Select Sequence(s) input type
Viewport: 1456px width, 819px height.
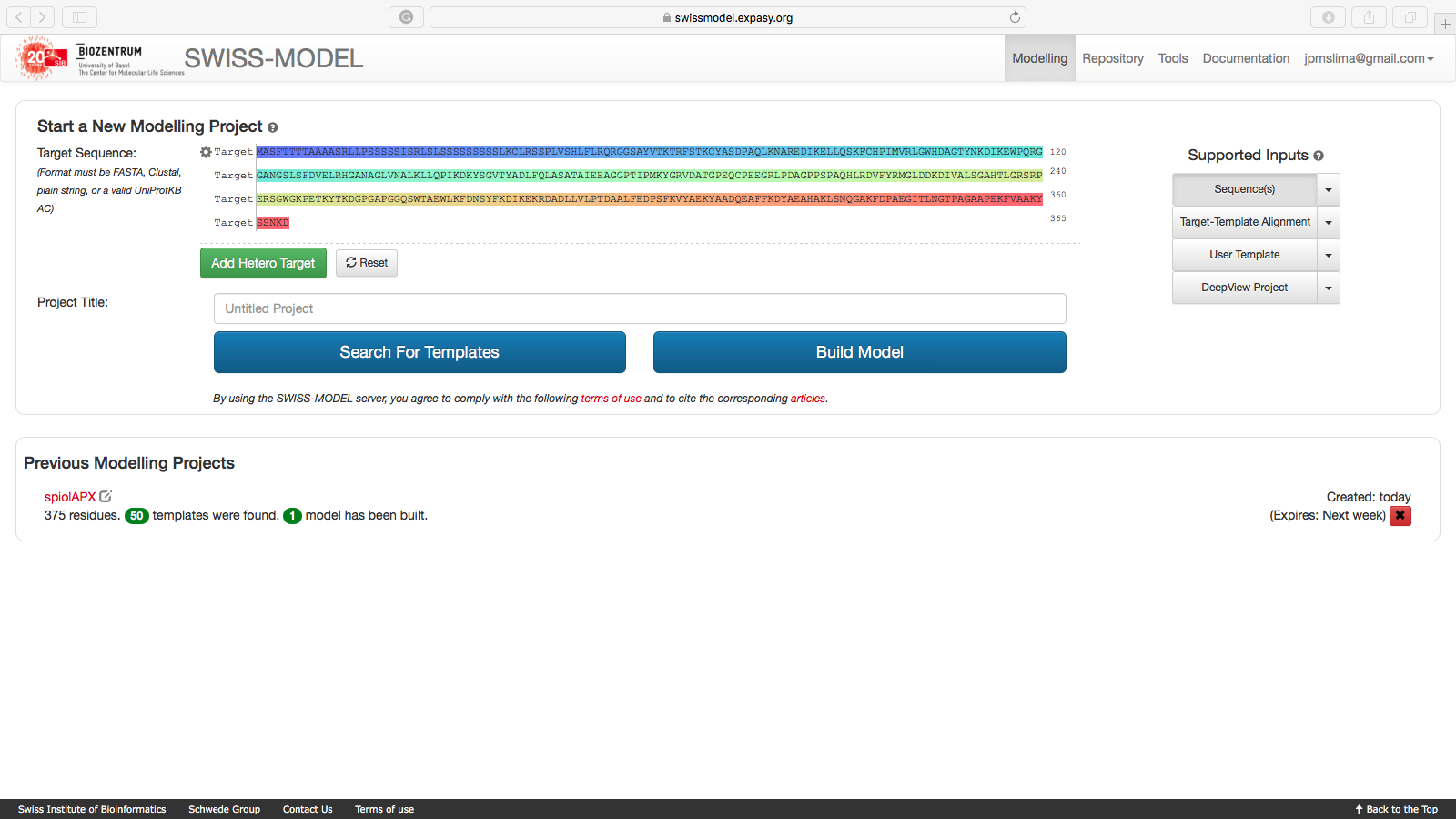pyautogui.click(x=1244, y=189)
